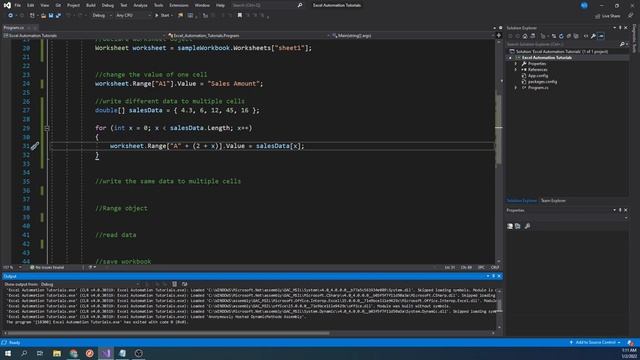640x360 pixels.
Task: Open the Debug menu
Action: (108, 5)
